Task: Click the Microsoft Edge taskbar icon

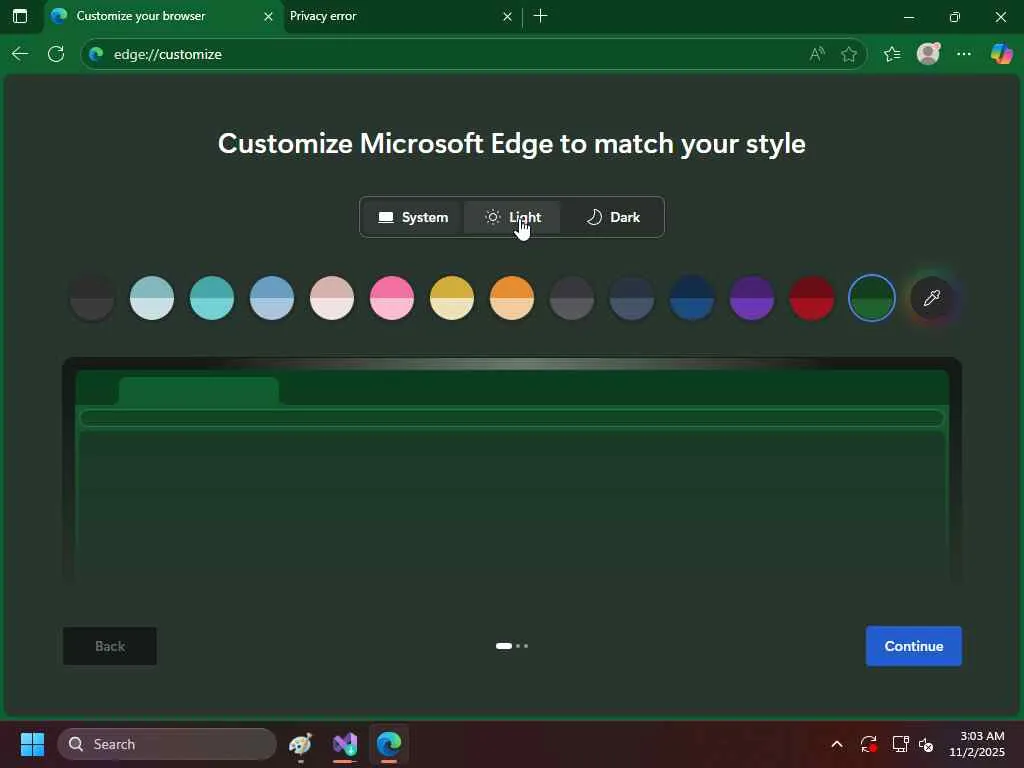Action: point(389,744)
